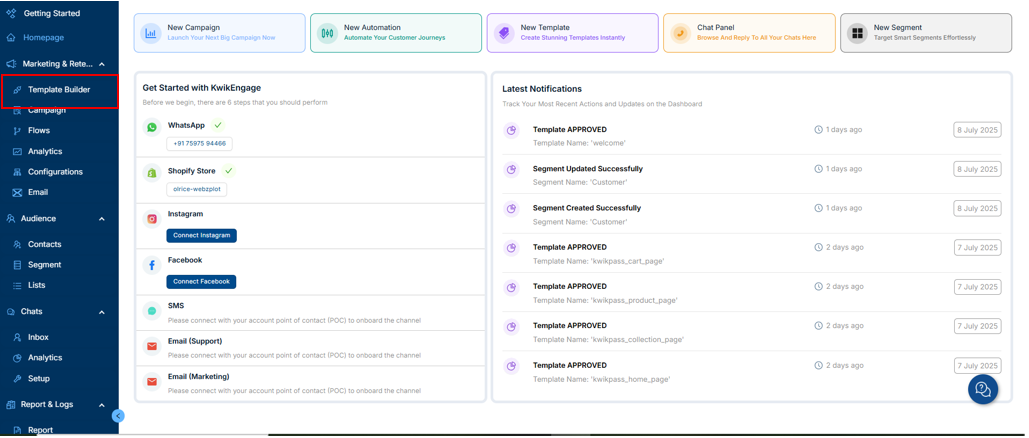Click Shopify store name chip

[196, 189]
